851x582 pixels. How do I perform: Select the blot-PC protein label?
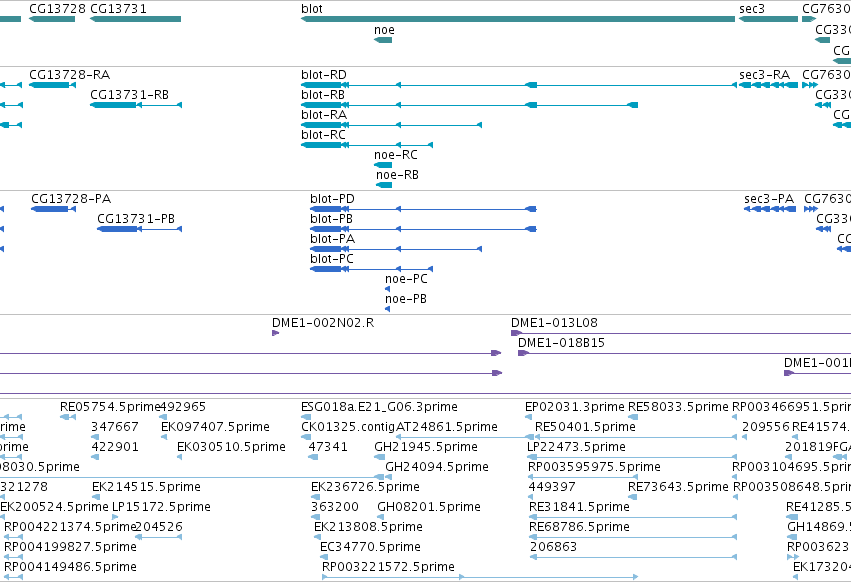332,259
